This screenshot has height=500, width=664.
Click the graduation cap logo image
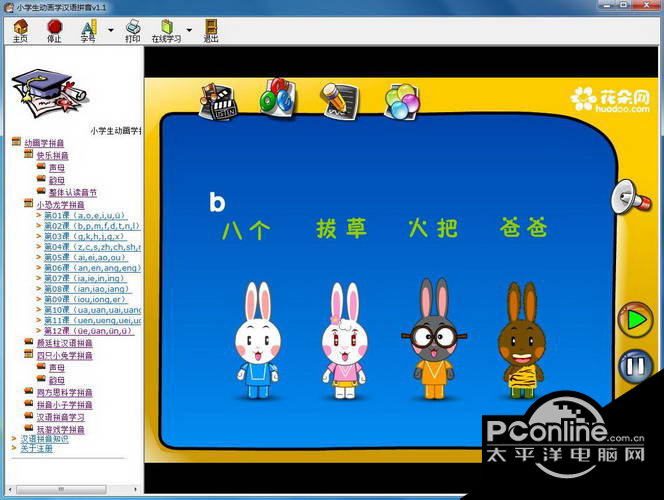(x=49, y=94)
